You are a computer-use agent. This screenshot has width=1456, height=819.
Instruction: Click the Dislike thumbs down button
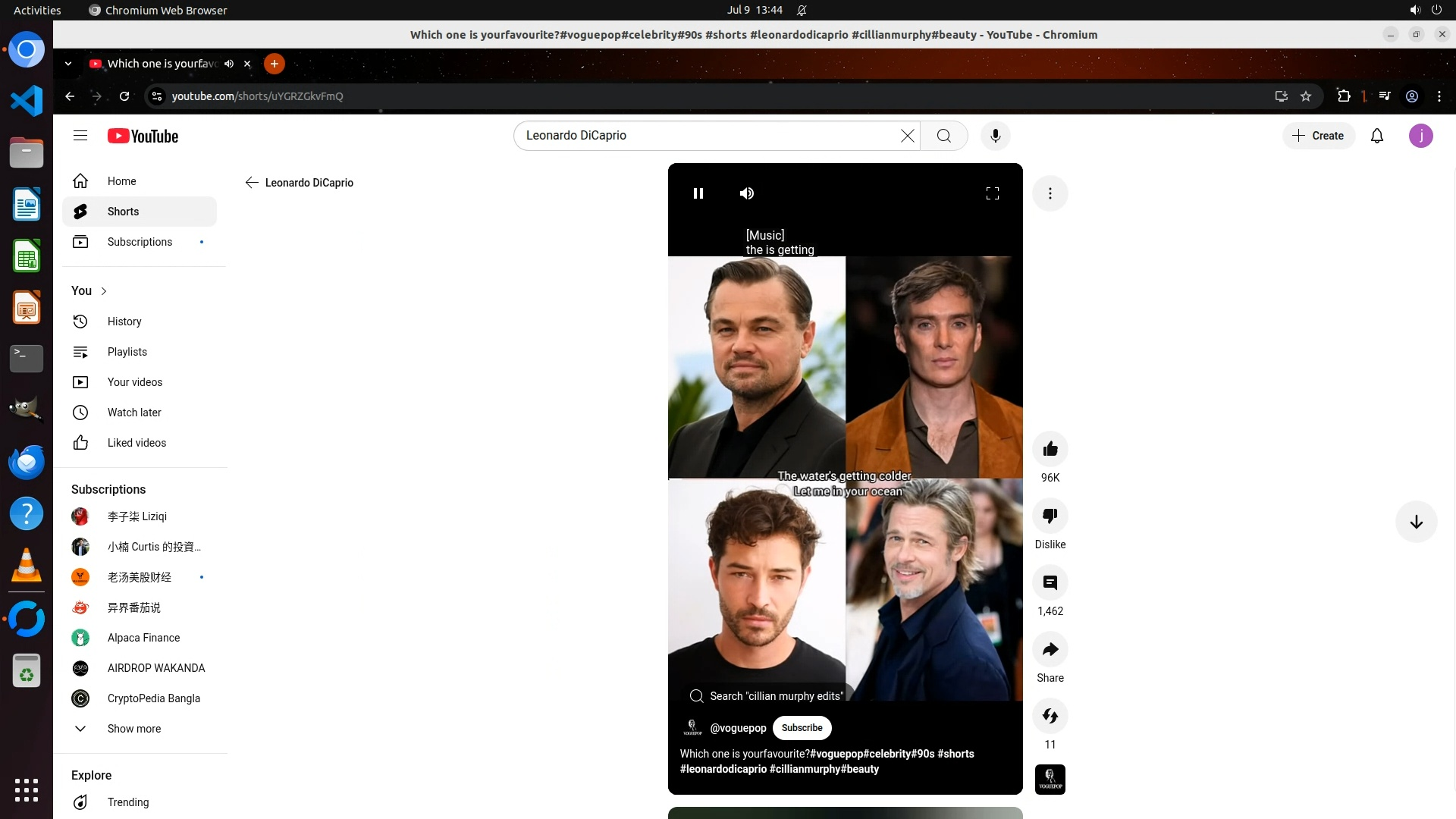(1050, 516)
